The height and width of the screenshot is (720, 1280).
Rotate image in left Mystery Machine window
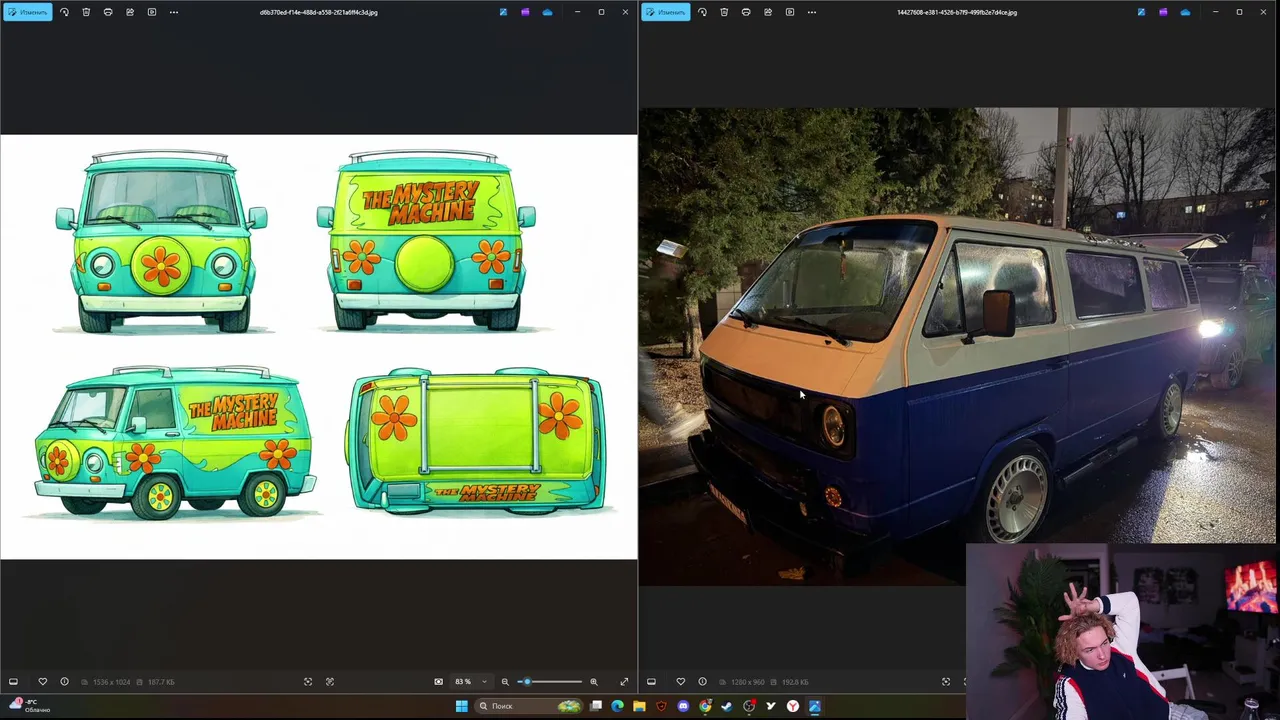pyautogui.click(x=64, y=12)
